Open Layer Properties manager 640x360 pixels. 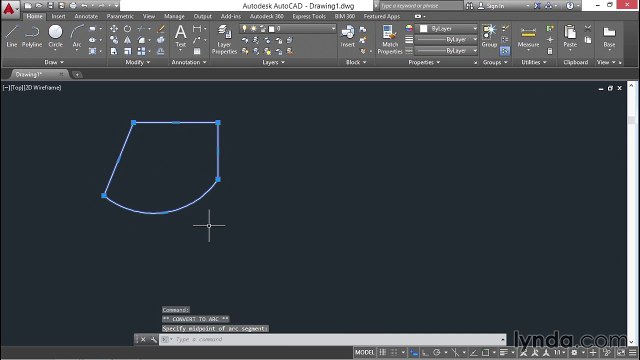pyautogui.click(x=224, y=39)
